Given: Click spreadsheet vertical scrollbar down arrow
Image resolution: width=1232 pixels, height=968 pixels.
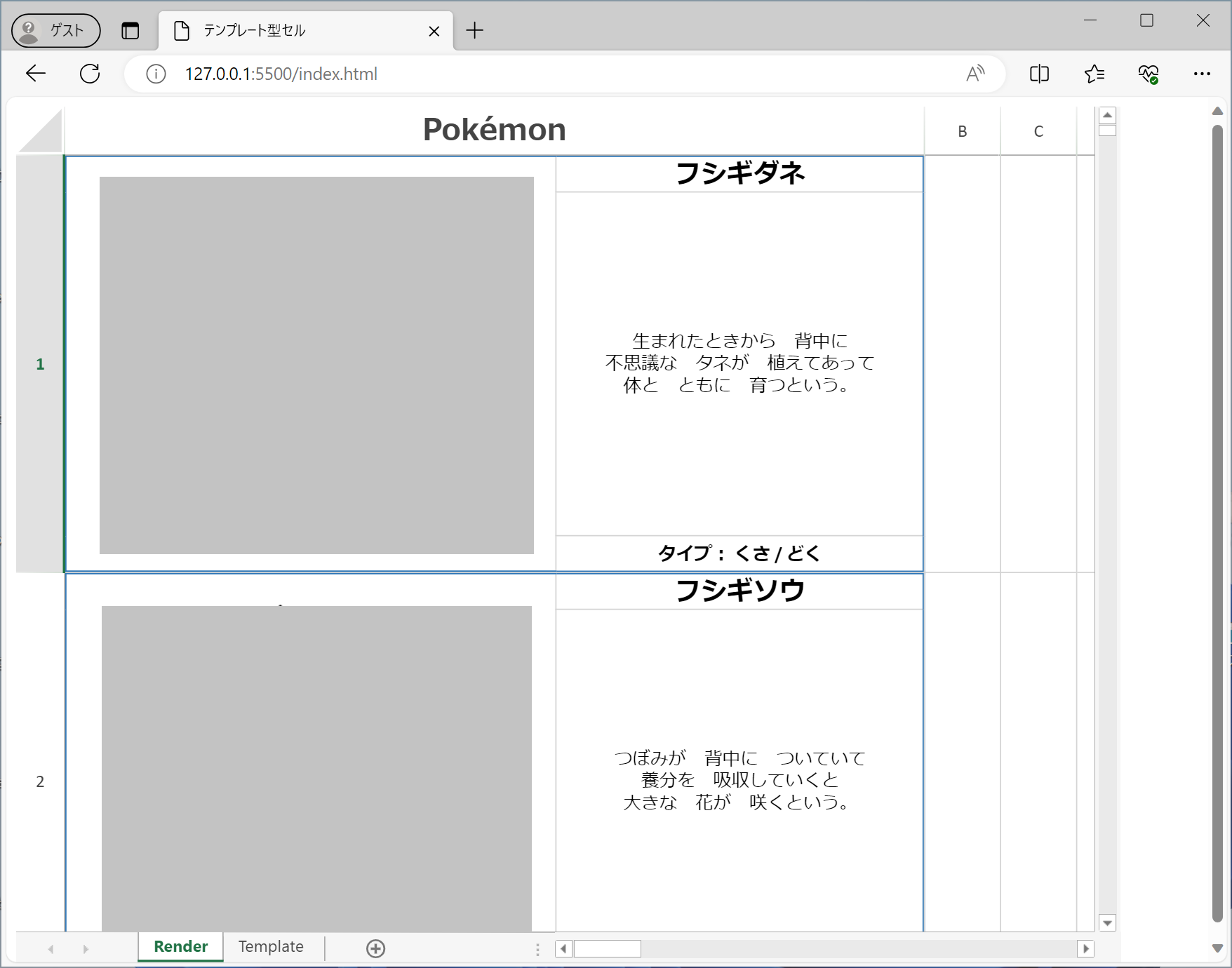Looking at the screenshot, I should tap(1108, 923).
